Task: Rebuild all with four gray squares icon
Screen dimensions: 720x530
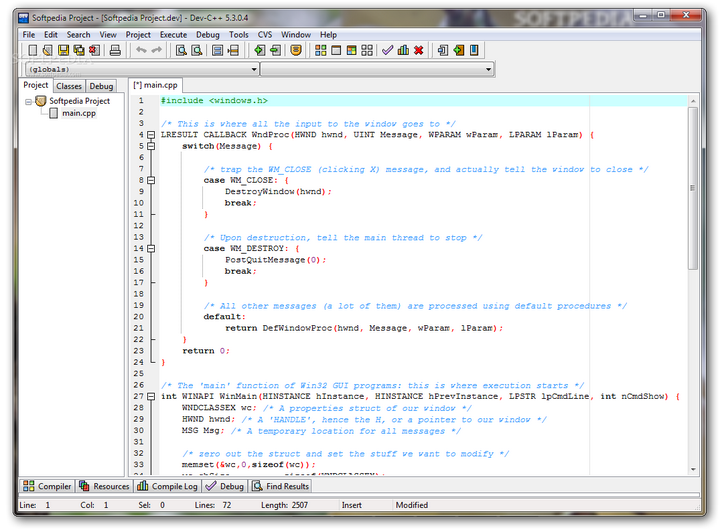Action: tap(367, 50)
